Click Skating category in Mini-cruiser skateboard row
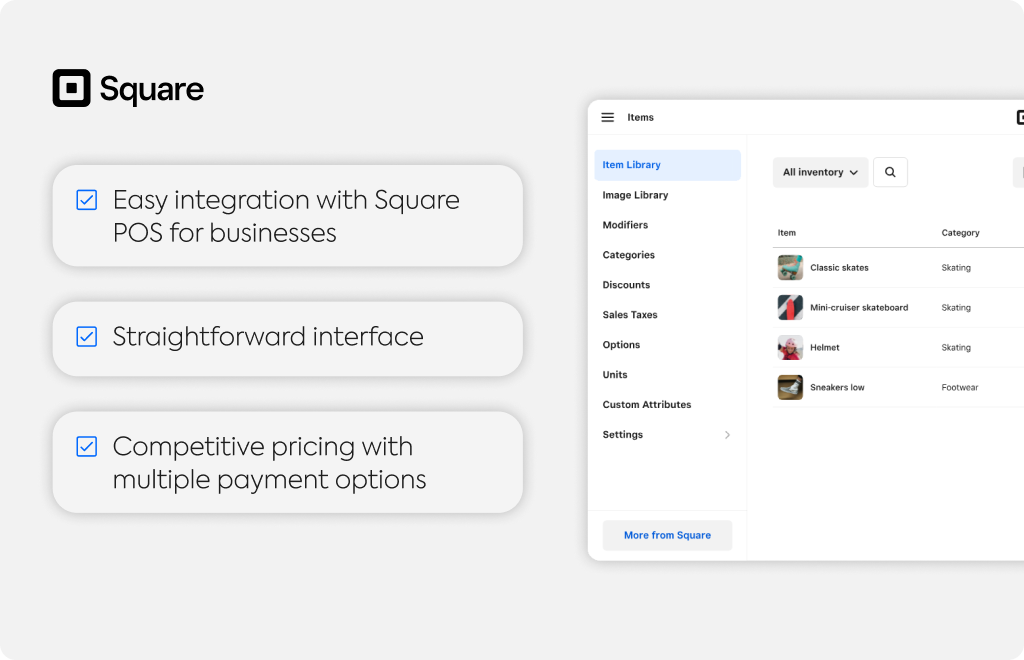 click(955, 308)
